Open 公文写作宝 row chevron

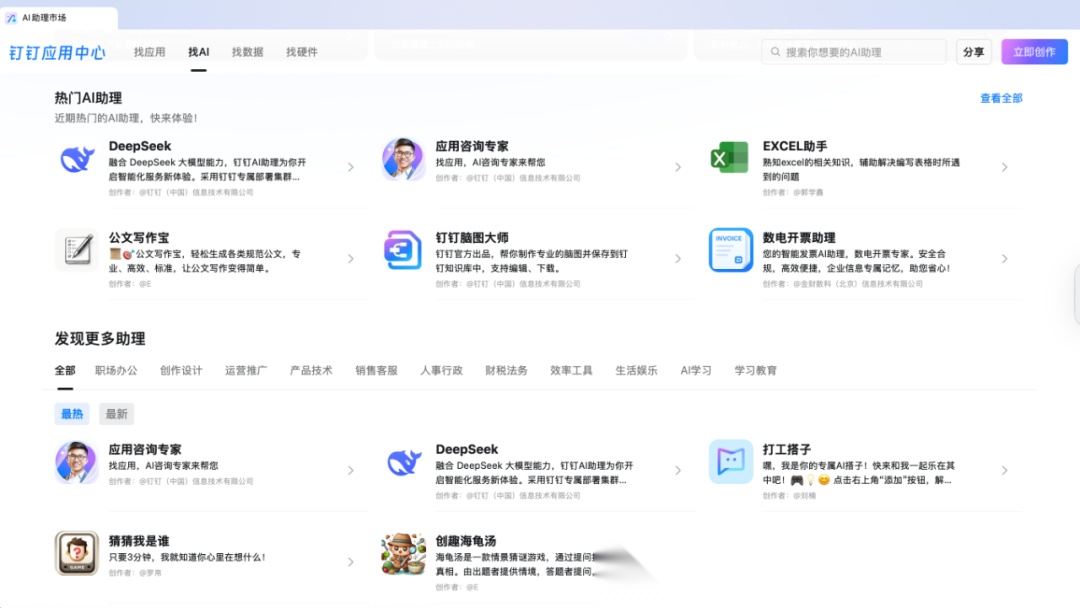(x=351, y=259)
